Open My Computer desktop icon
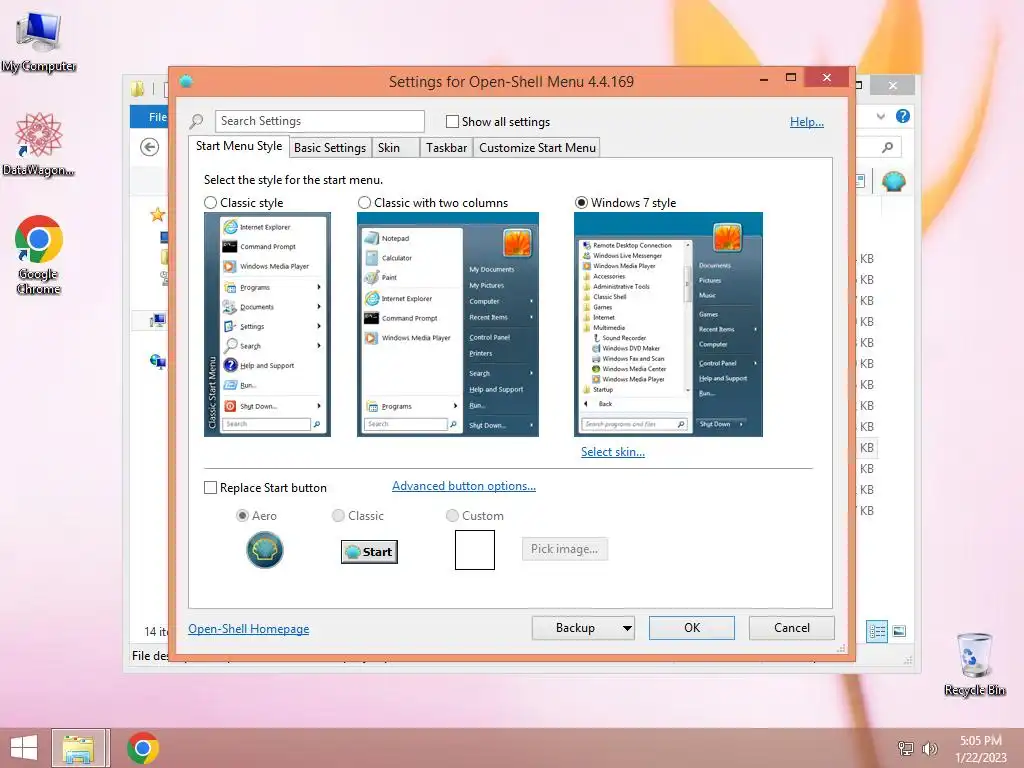Screen dimensions: 1024x768 click(x=39, y=40)
